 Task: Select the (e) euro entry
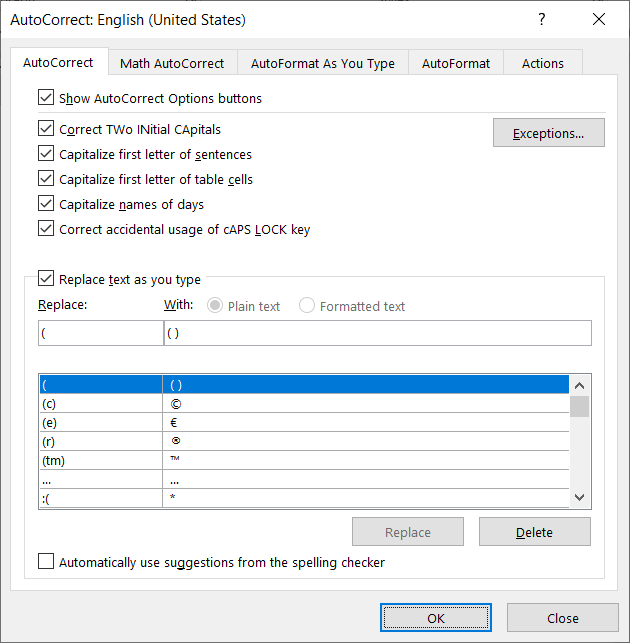coord(304,422)
